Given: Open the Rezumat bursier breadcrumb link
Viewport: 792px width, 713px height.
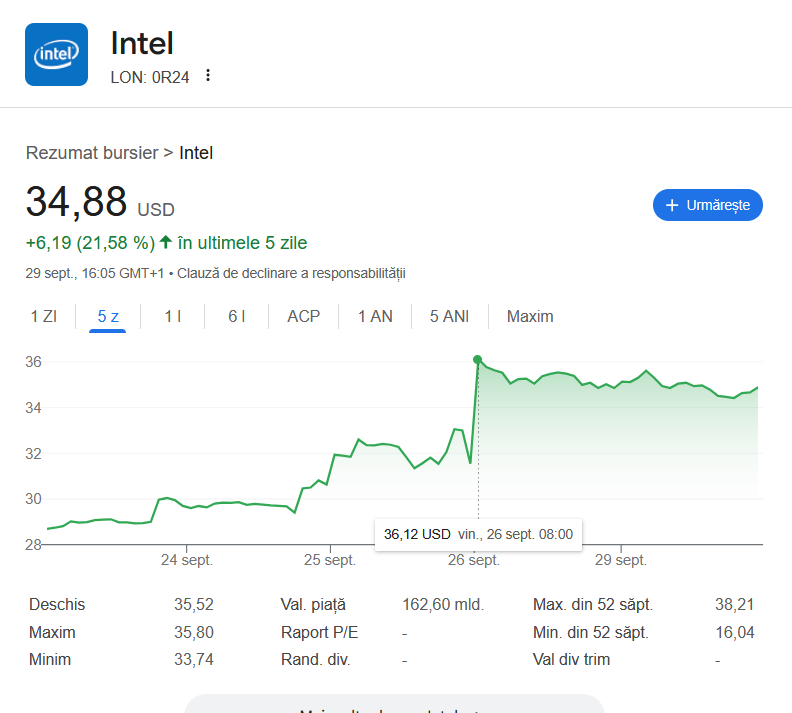Looking at the screenshot, I should coord(92,153).
